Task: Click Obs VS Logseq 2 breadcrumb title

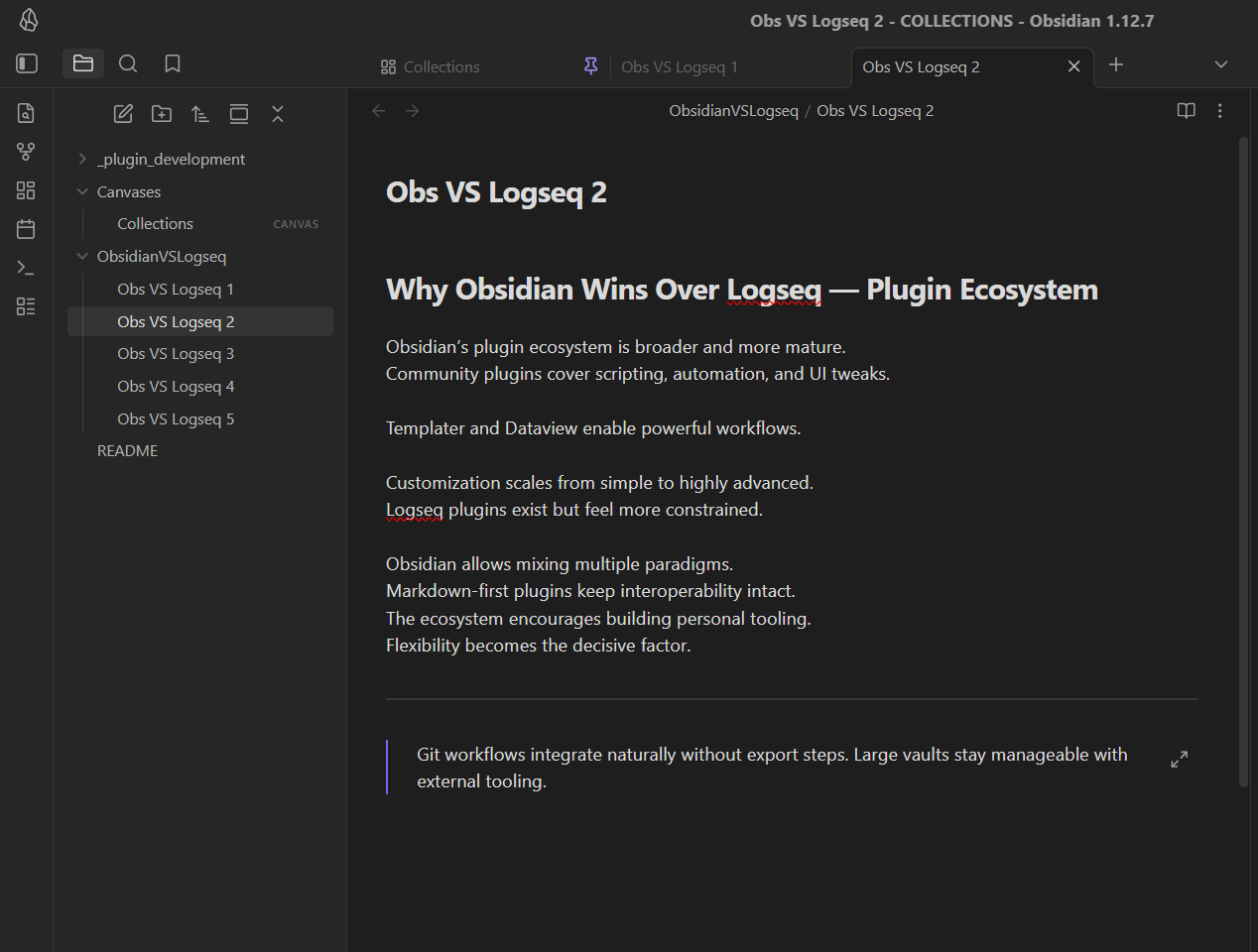Action: (x=875, y=111)
